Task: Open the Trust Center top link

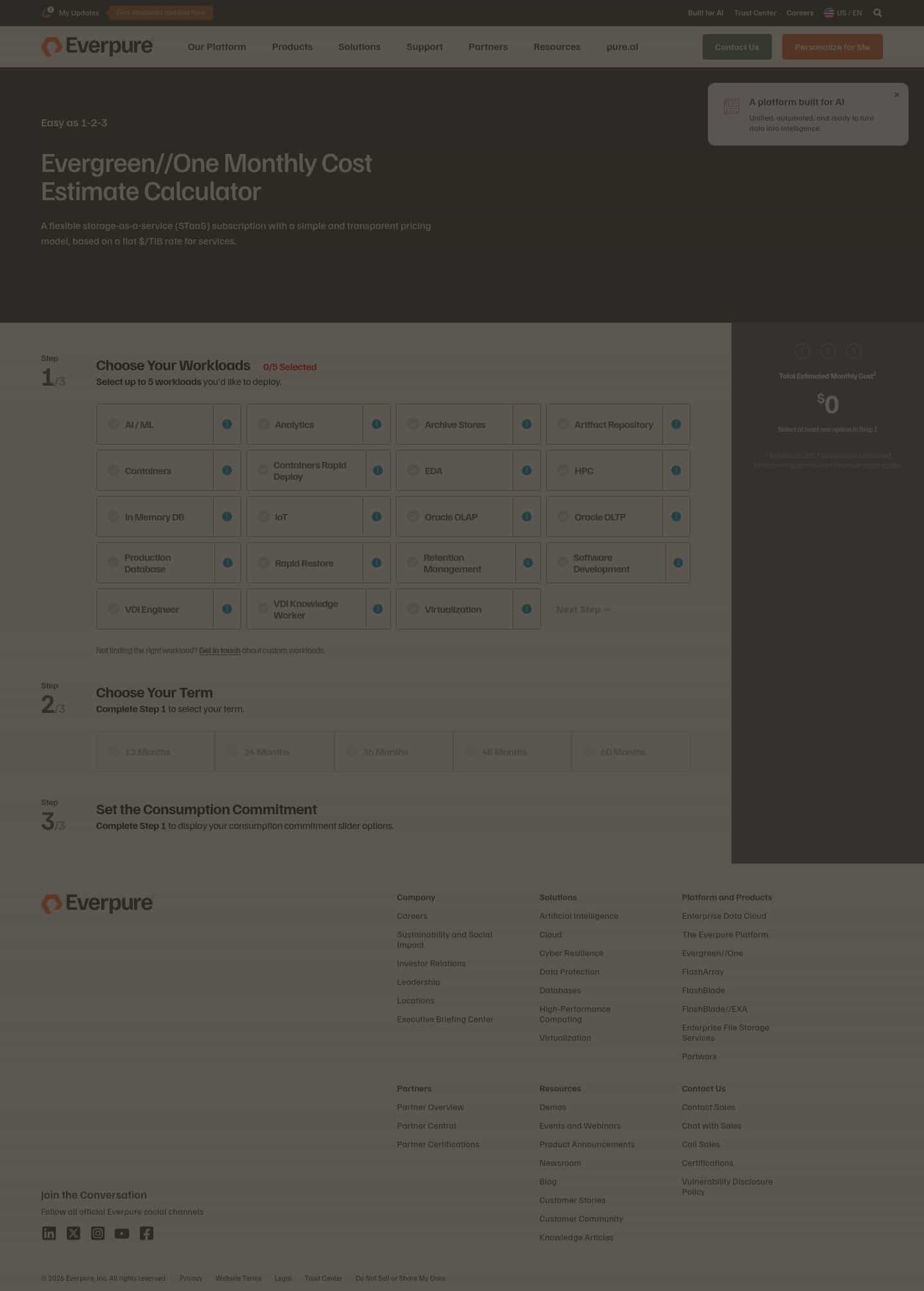Action: (755, 13)
